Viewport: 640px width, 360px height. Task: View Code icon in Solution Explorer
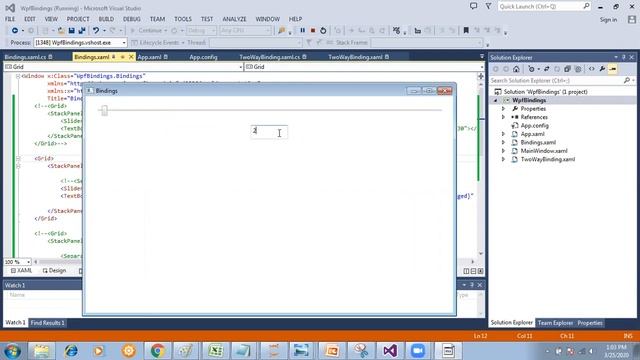(x=591, y=69)
